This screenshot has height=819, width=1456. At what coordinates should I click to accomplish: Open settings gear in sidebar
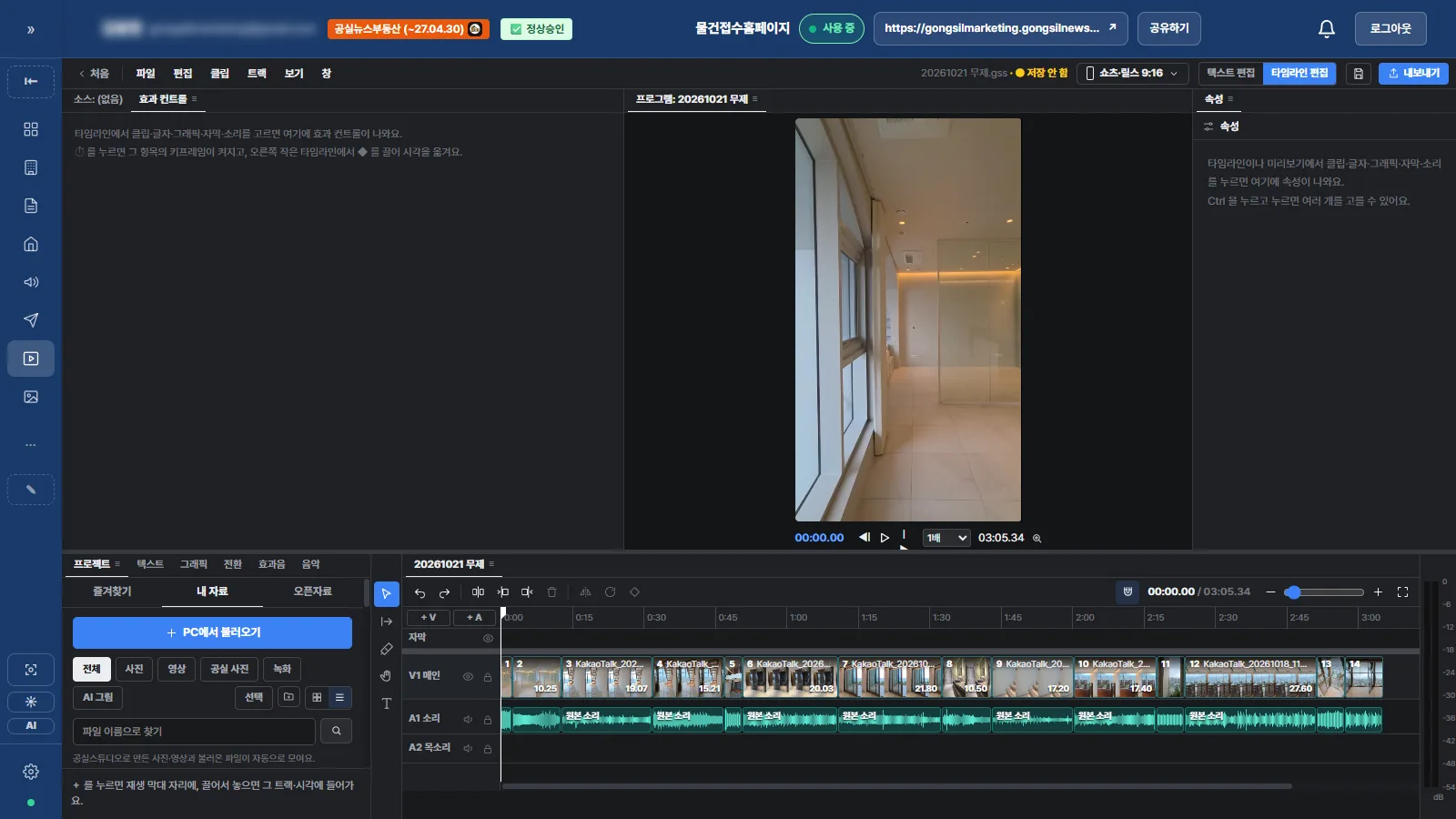[x=31, y=772]
